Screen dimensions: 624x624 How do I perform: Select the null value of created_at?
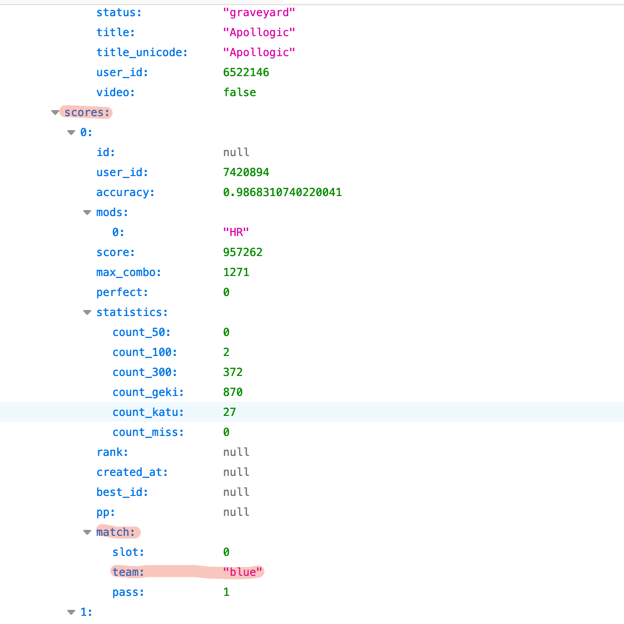click(x=236, y=472)
